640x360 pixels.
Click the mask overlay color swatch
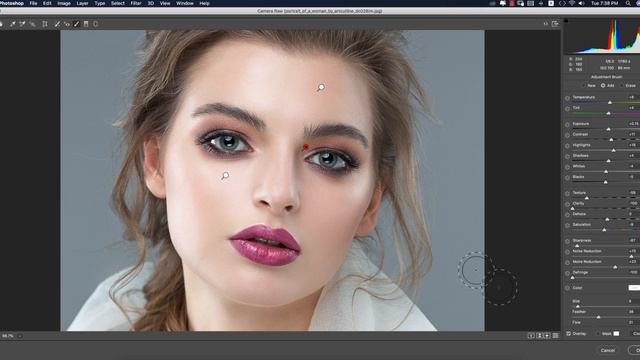(616, 334)
